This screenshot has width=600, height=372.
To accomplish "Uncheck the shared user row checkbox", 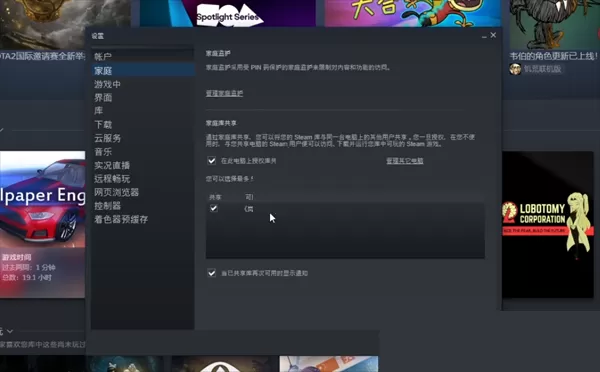I will [x=214, y=208].
